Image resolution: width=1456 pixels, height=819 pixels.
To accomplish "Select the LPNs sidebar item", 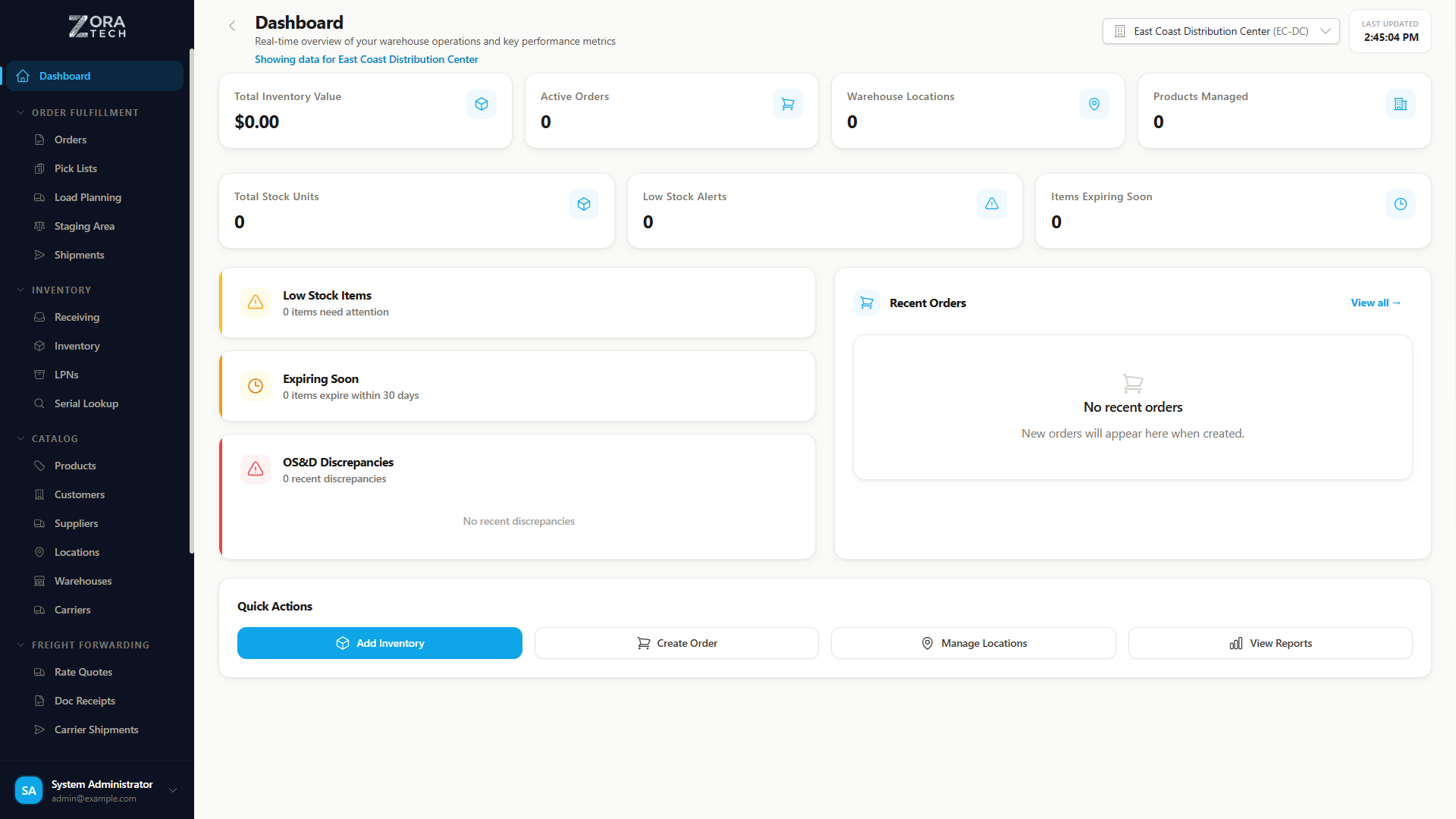I will click(x=66, y=375).
